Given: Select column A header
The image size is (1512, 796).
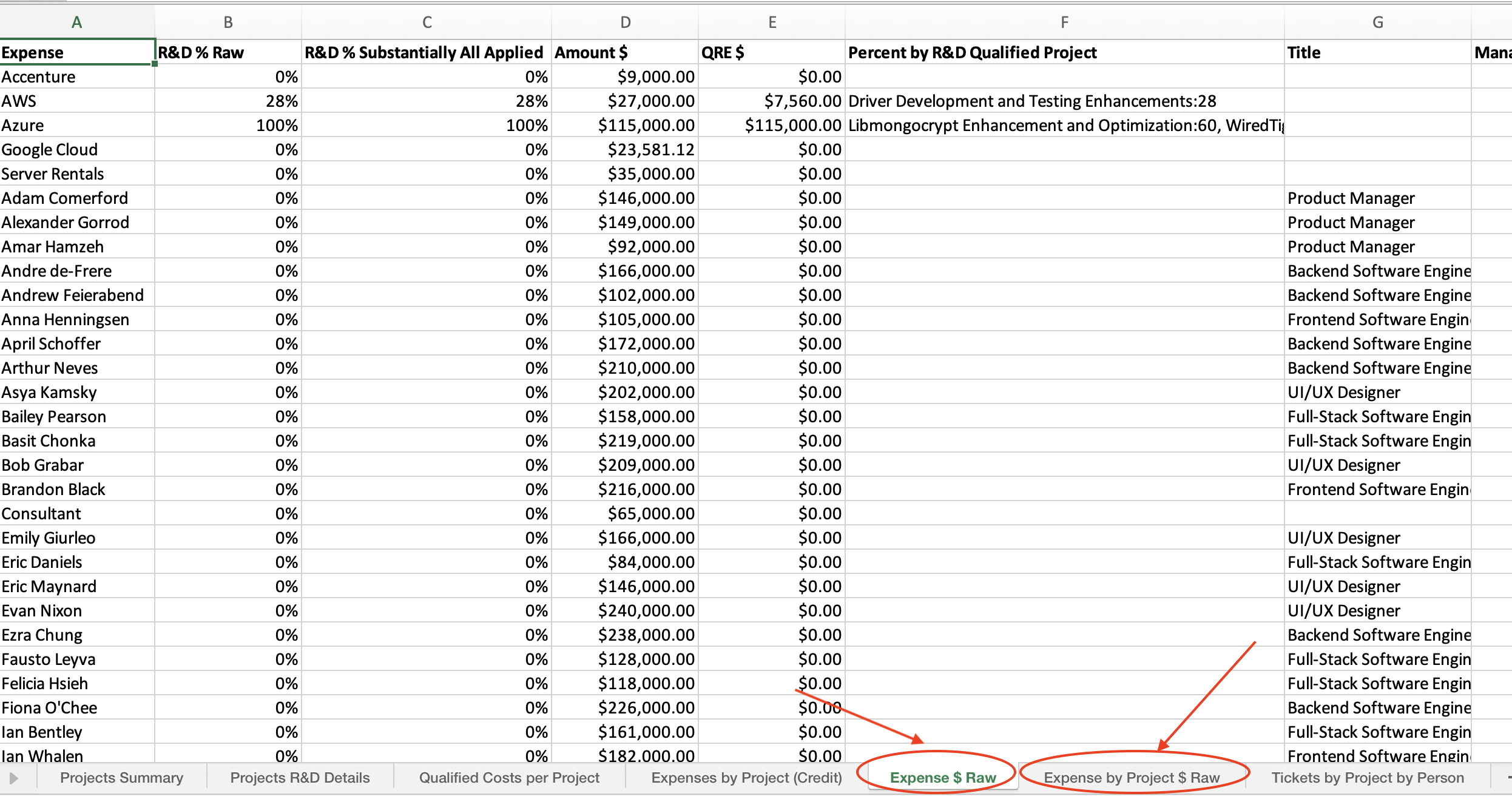Looking at the screenshot, I should [77, 22].
